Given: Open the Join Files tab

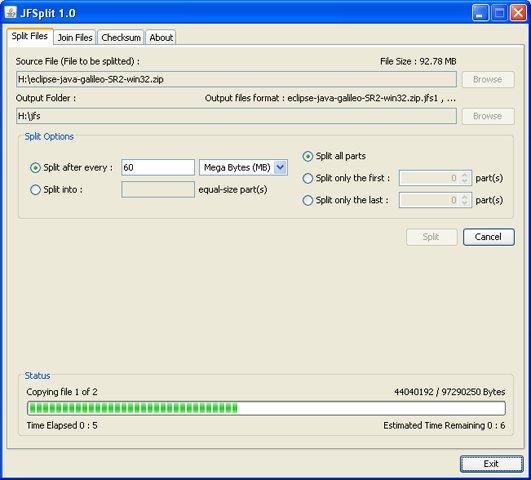Looking at the screenshot, I should click(x=75, y=37).
